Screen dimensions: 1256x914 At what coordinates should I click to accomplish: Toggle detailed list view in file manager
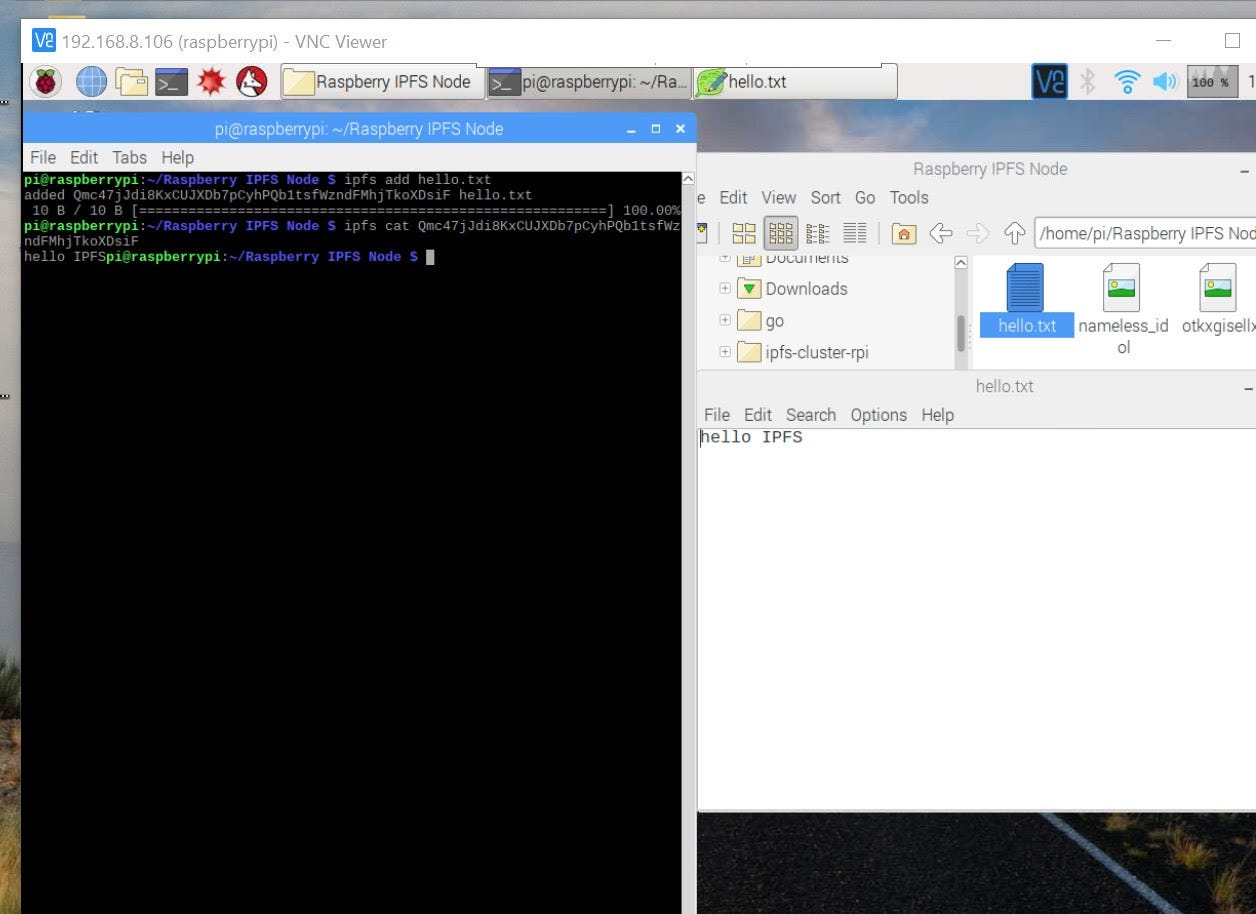click(855, 233)
